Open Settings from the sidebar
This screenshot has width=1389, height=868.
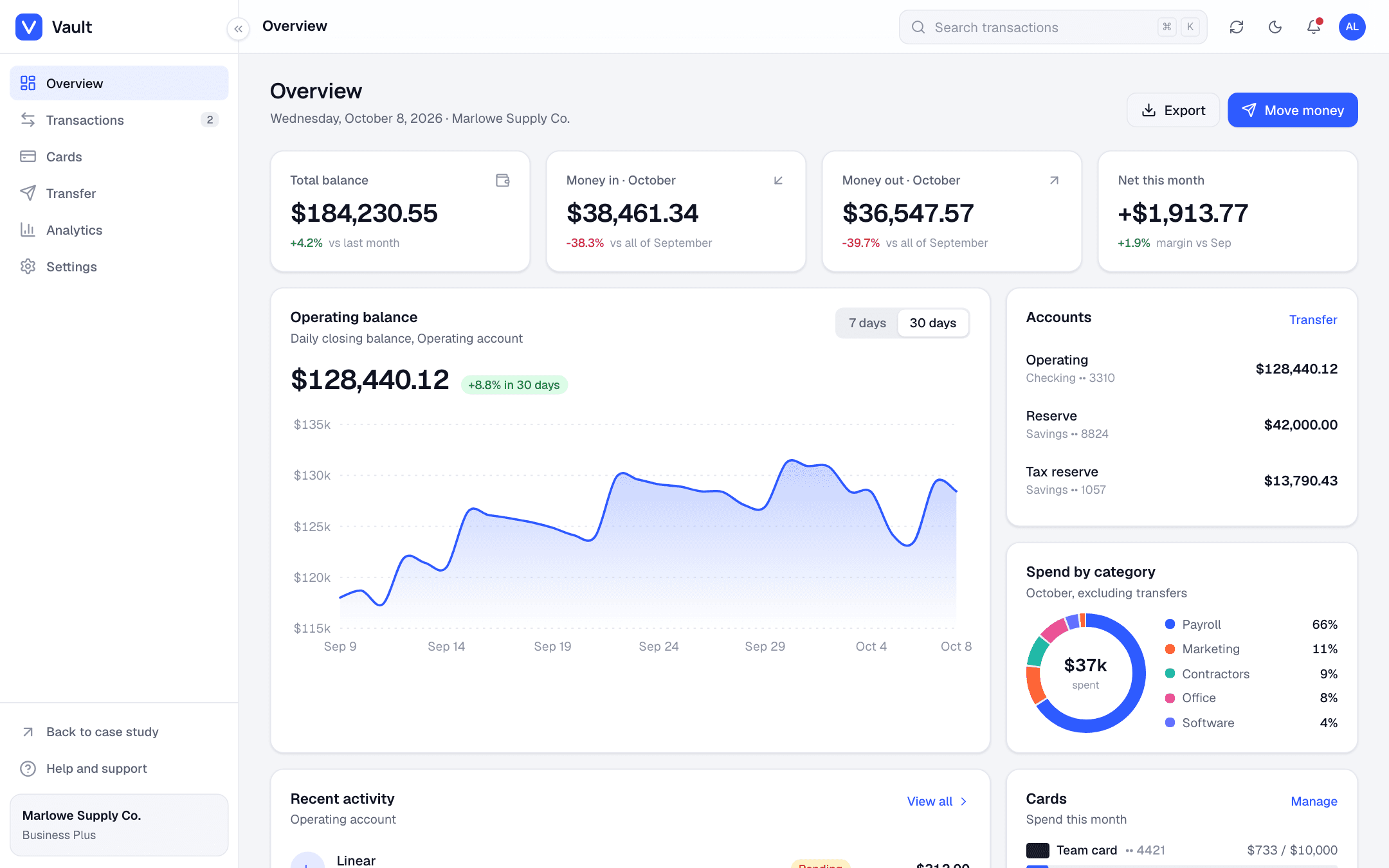(119, 266)
